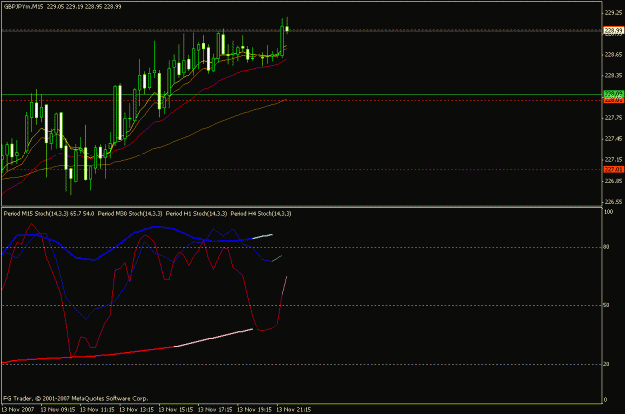
Task: Click the 228.65 price axis label
Action: click(x=613, y=55)
